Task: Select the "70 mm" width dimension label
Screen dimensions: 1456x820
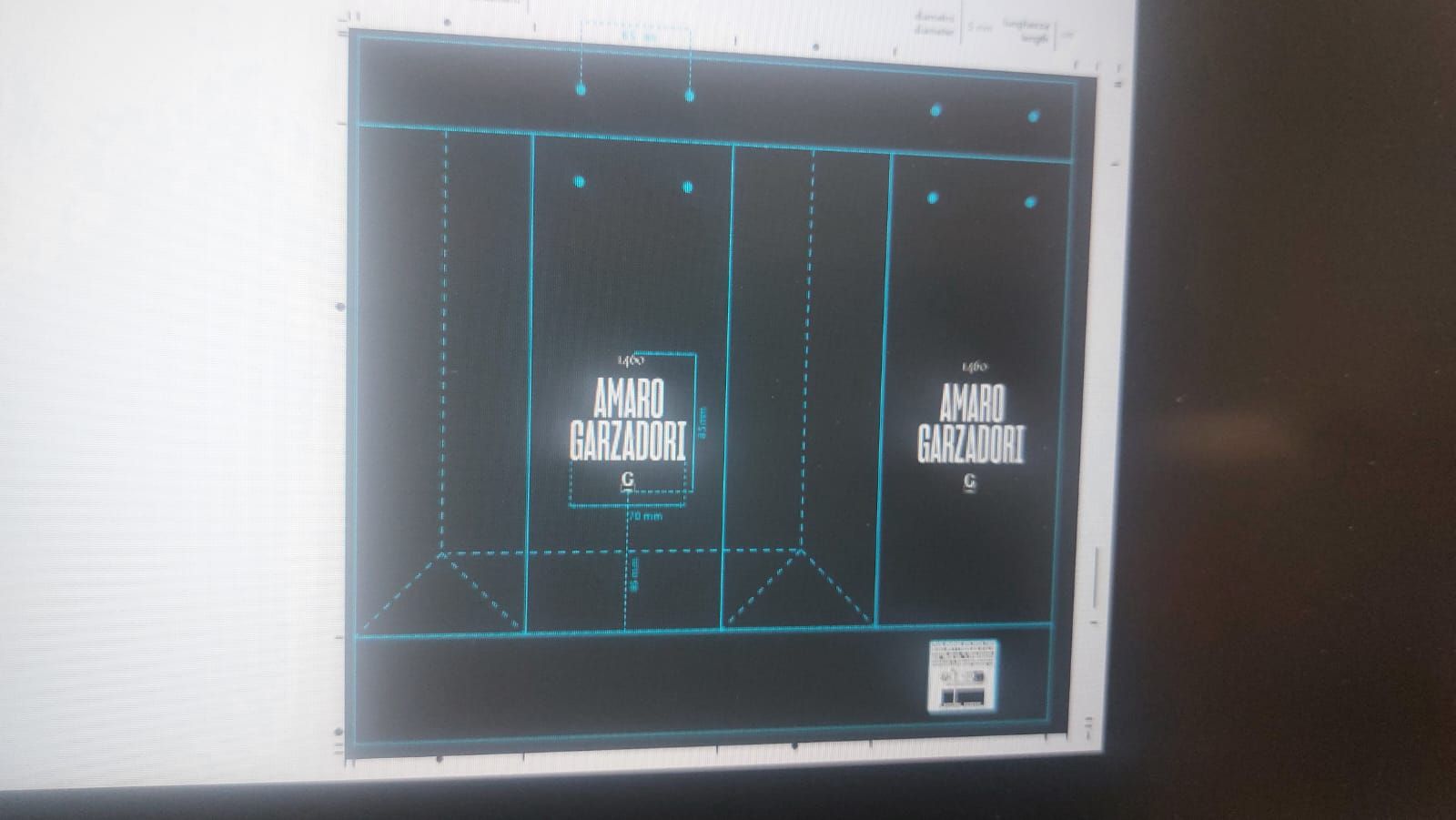Action: (x=645, y=516)
